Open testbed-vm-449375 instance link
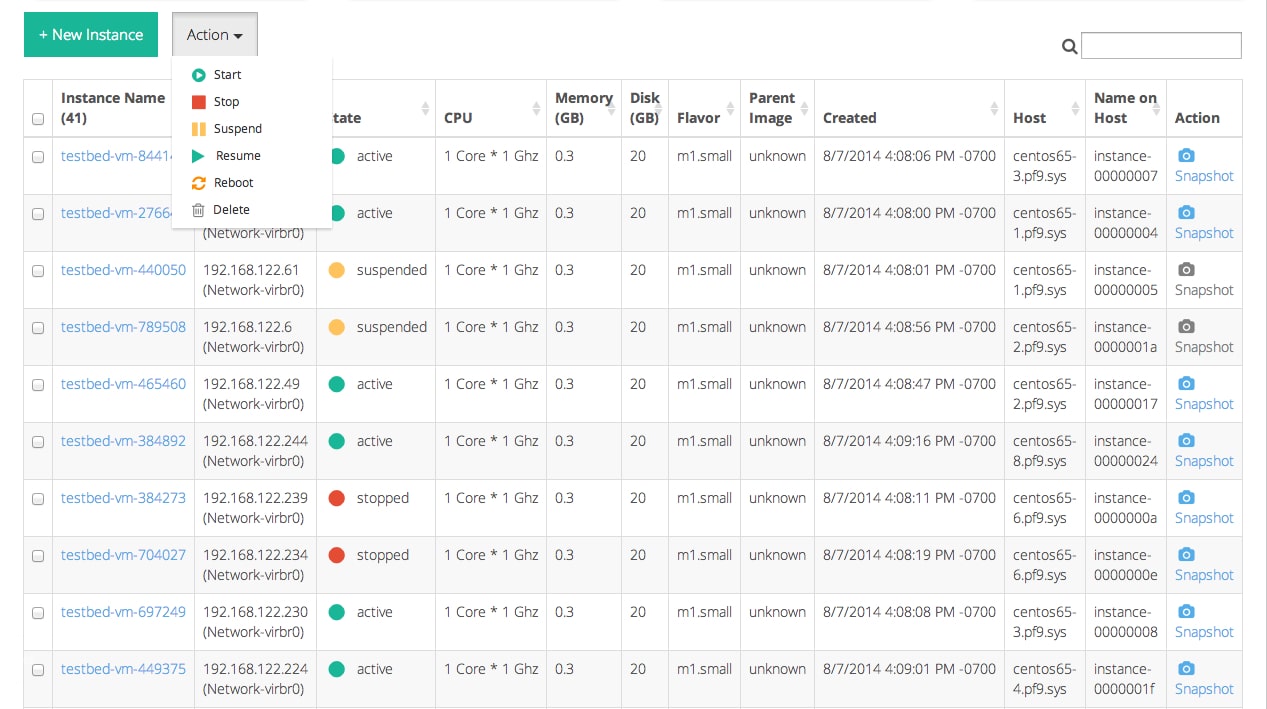 pyautogui.click(x=123, y=669)
